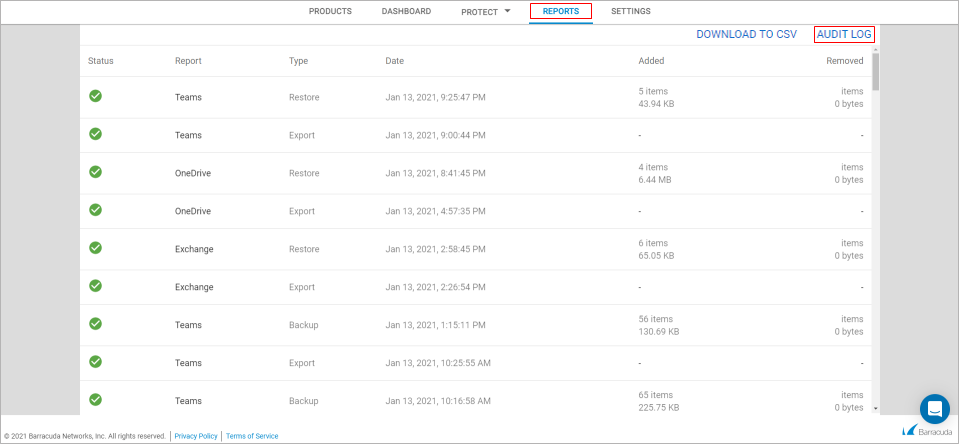Image resolution: width=959 pixels, height=444 pixels.
Task: Click the Date column header
Action: coord(394,61)
